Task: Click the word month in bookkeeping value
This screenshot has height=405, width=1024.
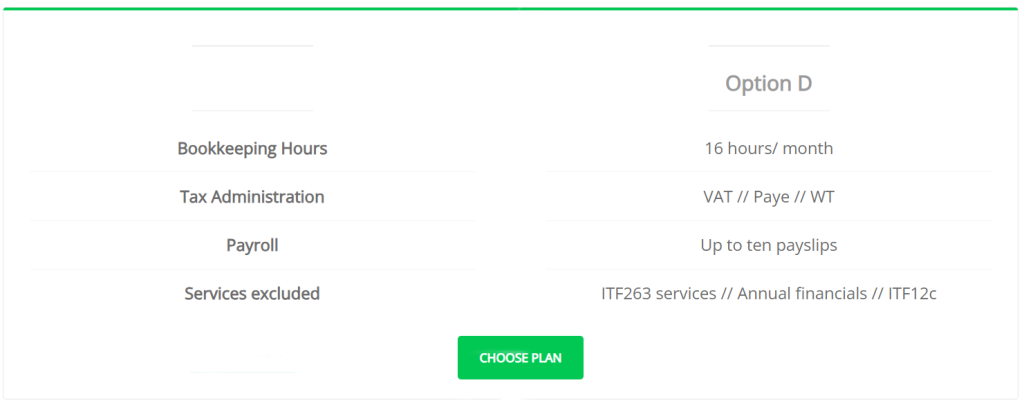Action: pos(807,149)
